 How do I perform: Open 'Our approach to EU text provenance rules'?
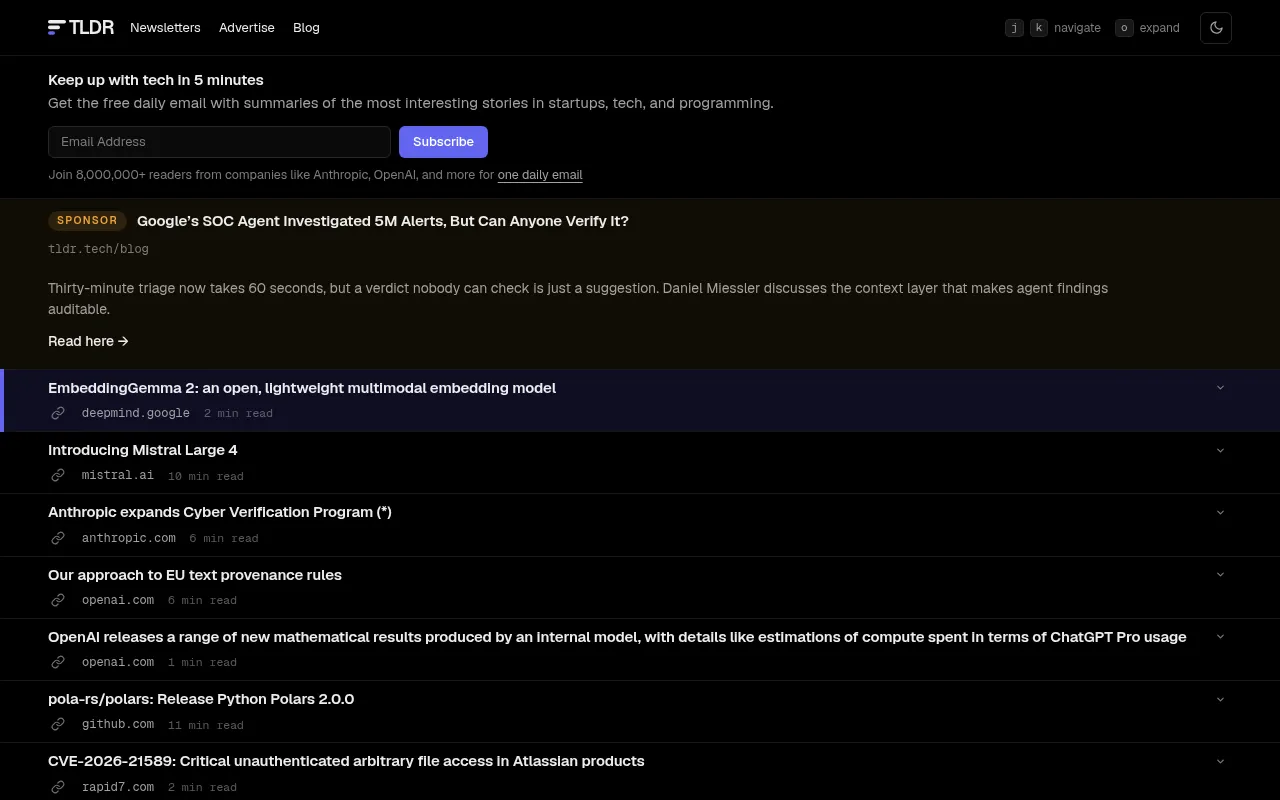195,575
